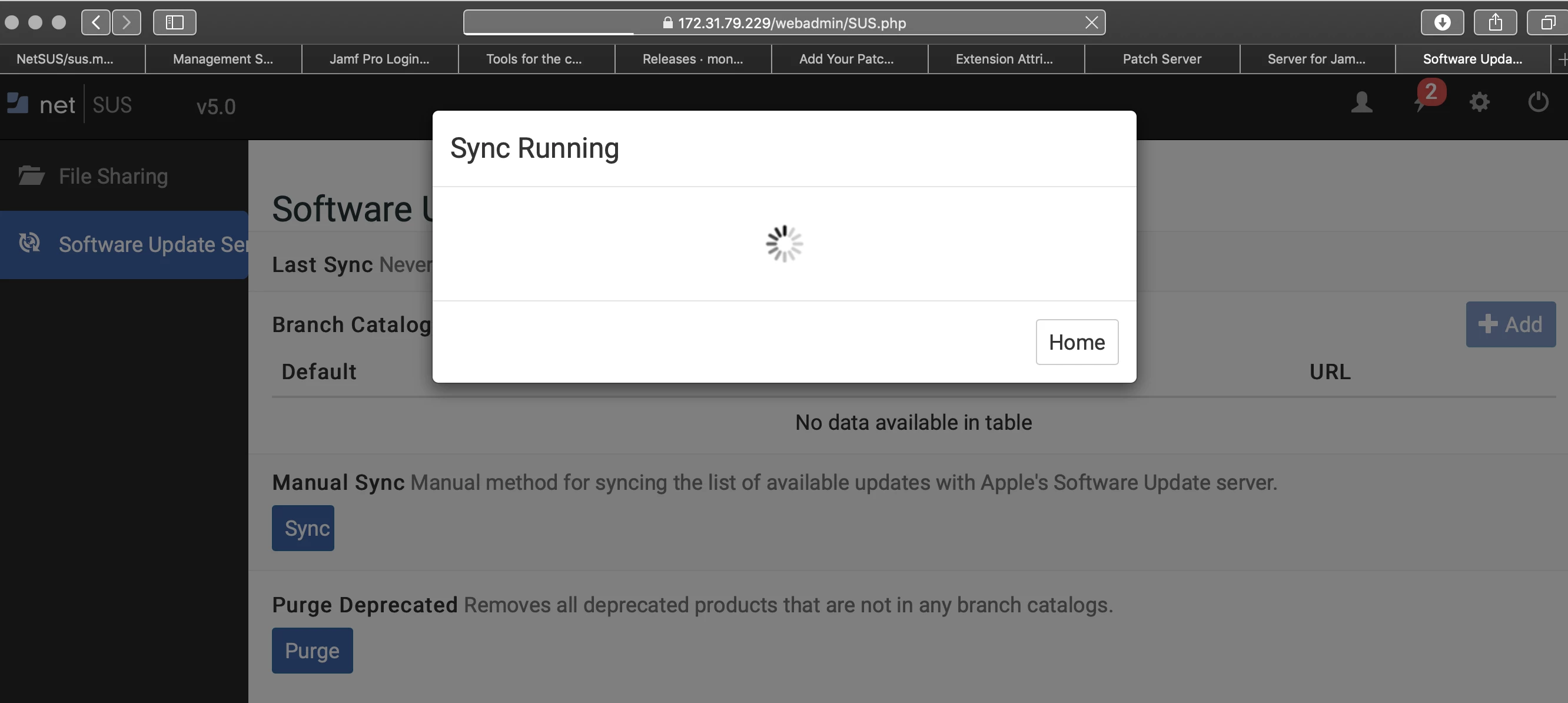
Task: Click the NetSUS logo icon
Action: (x=18, y=104)
